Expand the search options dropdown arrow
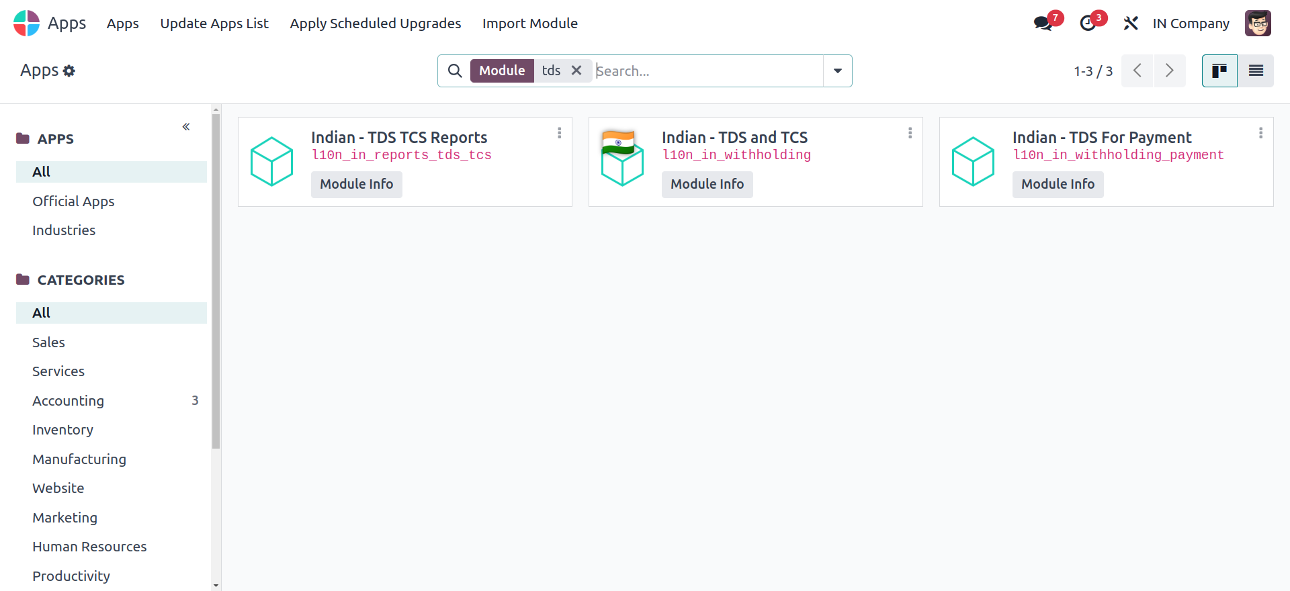Image resolution: width=1290 pixels, height=591 pixels. (837, 71)
